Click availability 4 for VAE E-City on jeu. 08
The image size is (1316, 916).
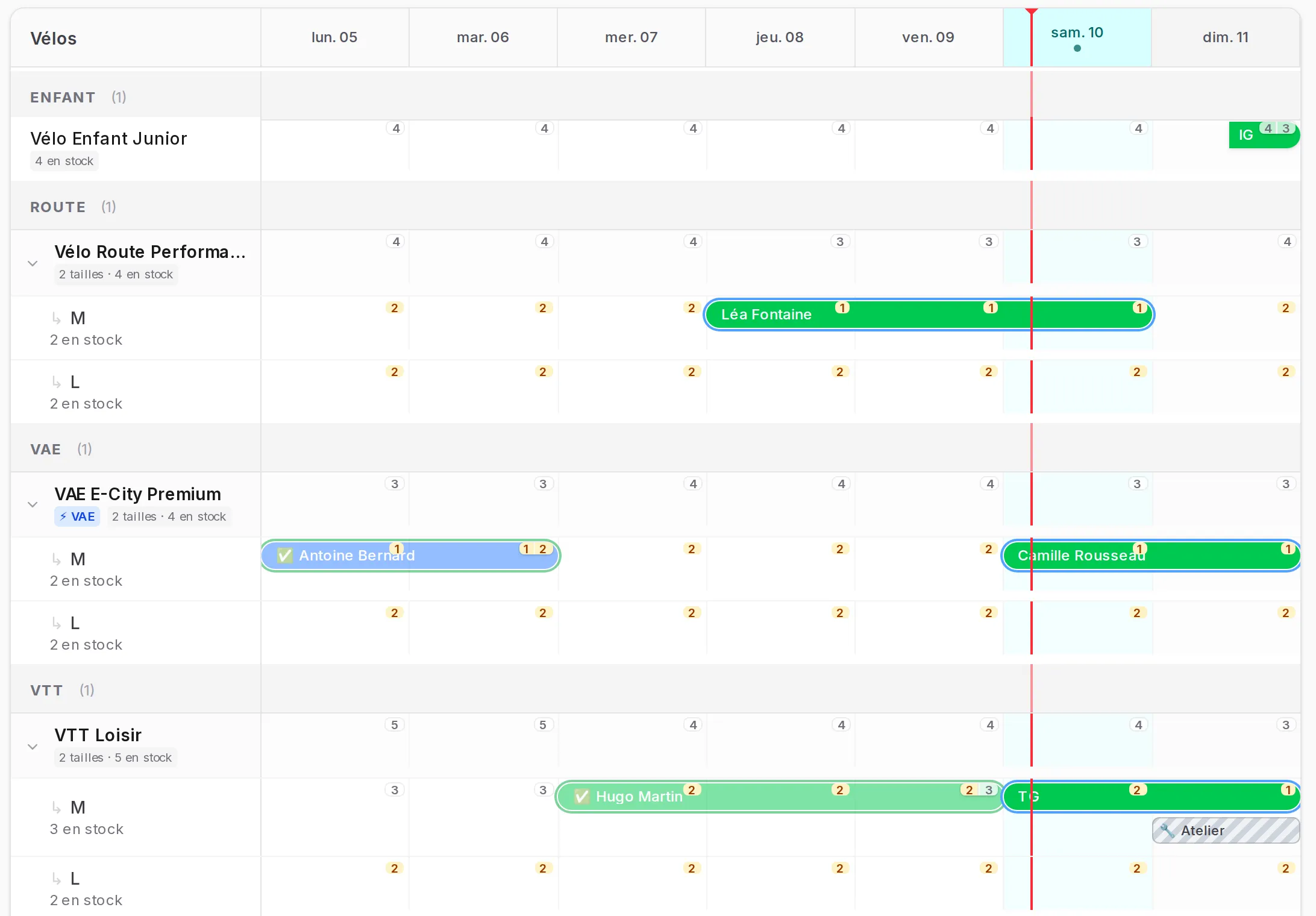pyautogui.click(x=841, y=484)
